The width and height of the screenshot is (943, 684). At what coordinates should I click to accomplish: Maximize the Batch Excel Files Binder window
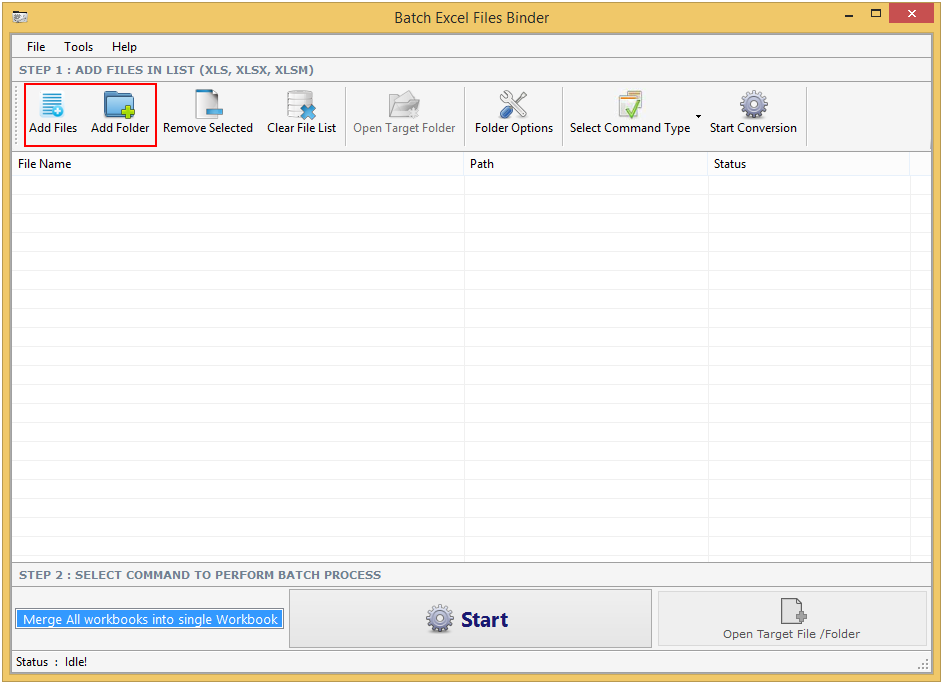click(x=876, y=13)
